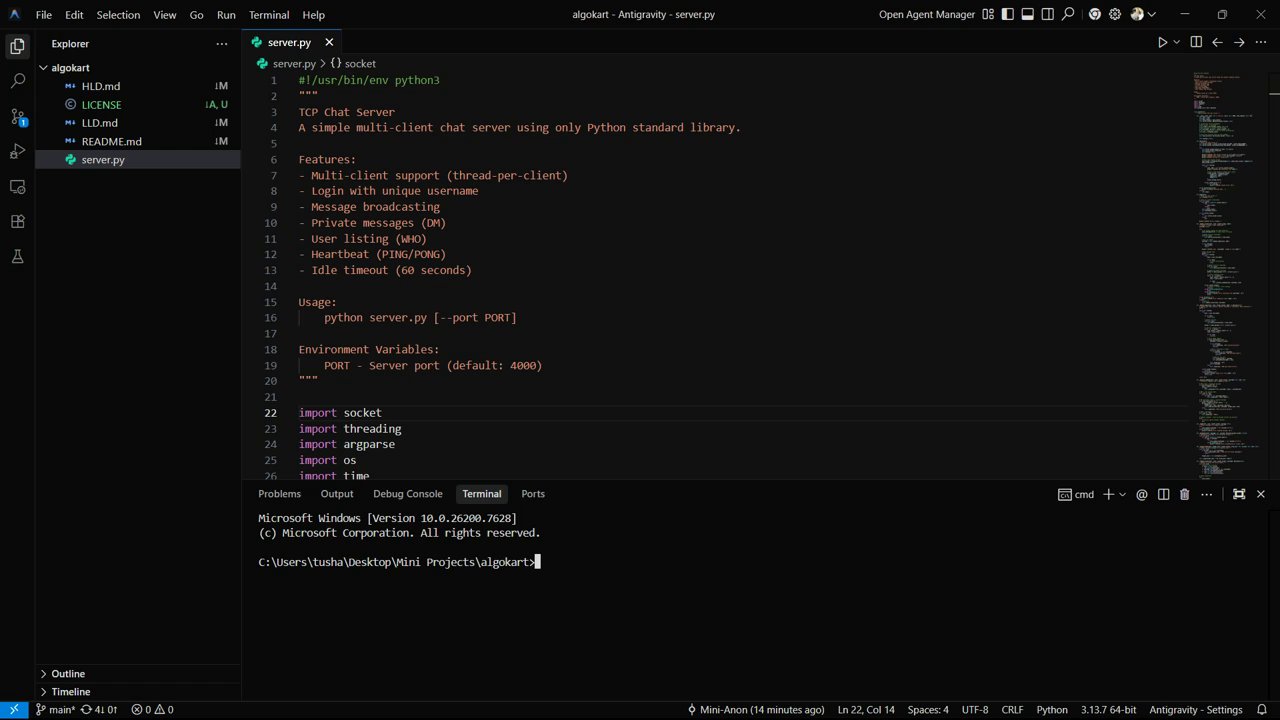Kill terminal with trash icon
The image size is (1280, 720).
coord(1184,494)
